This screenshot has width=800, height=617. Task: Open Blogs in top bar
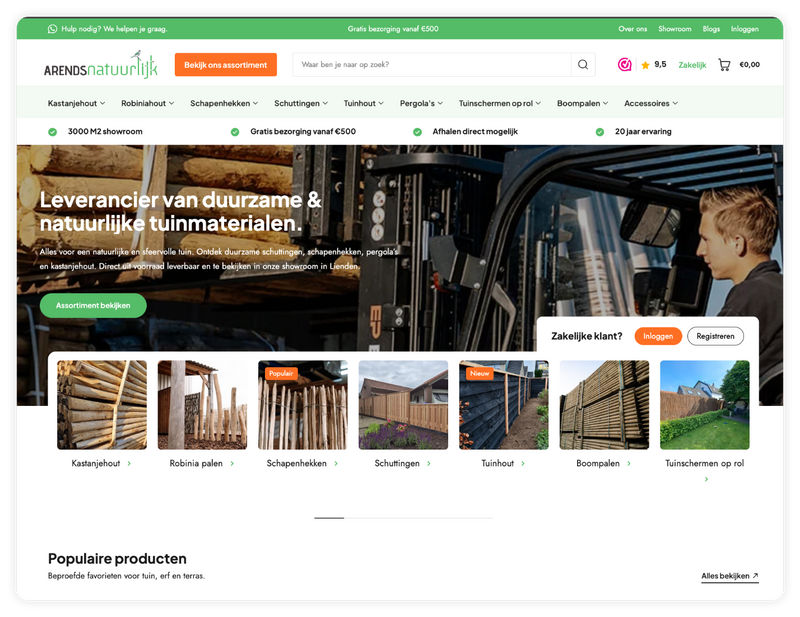point(711,29)
